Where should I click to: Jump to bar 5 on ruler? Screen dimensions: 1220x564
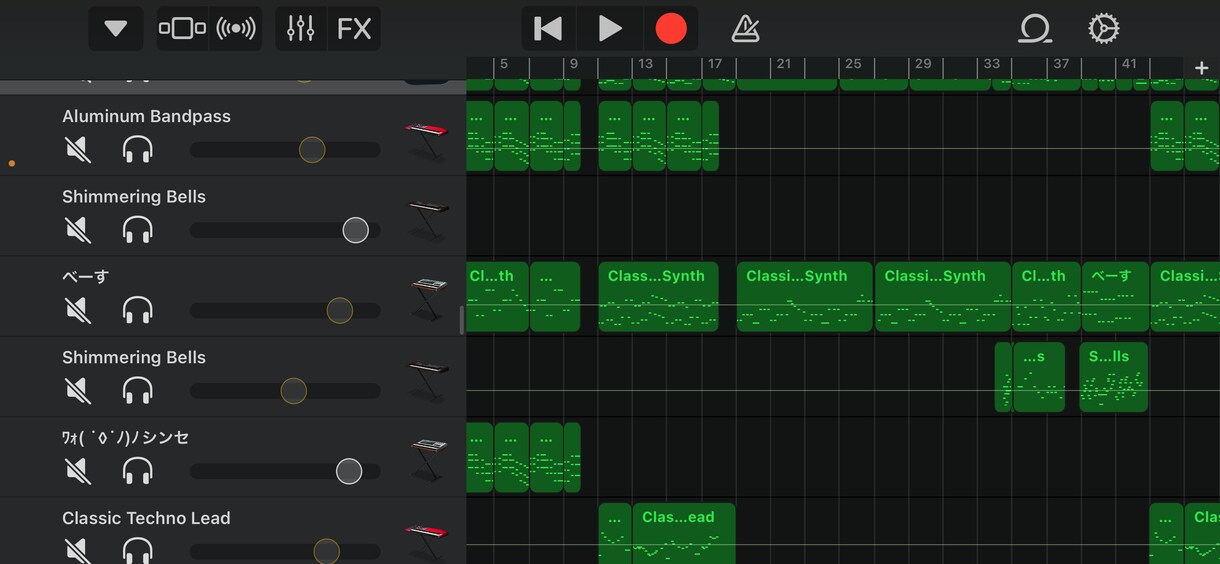click(504, 64)
